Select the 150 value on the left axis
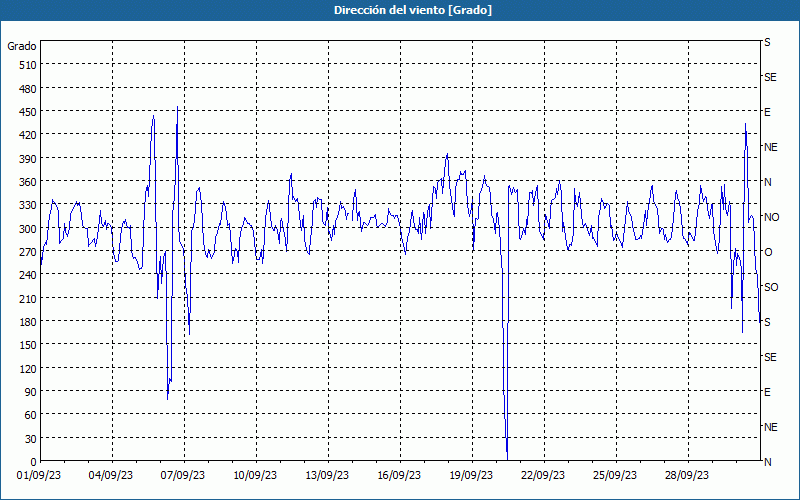Image resolution: width=800 pixels, height=500 pixels. pyautogui.click(x=28, y=345)
